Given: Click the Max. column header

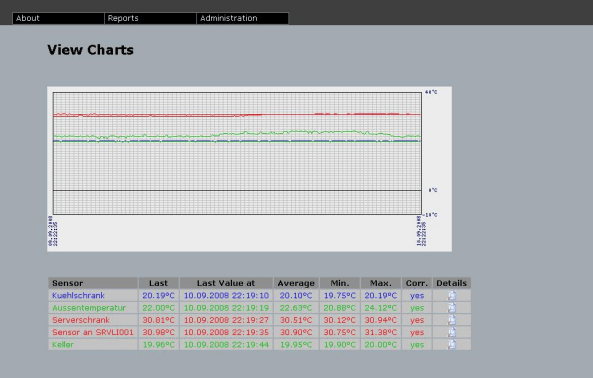Looking at the screenshot, I should 380,283.
